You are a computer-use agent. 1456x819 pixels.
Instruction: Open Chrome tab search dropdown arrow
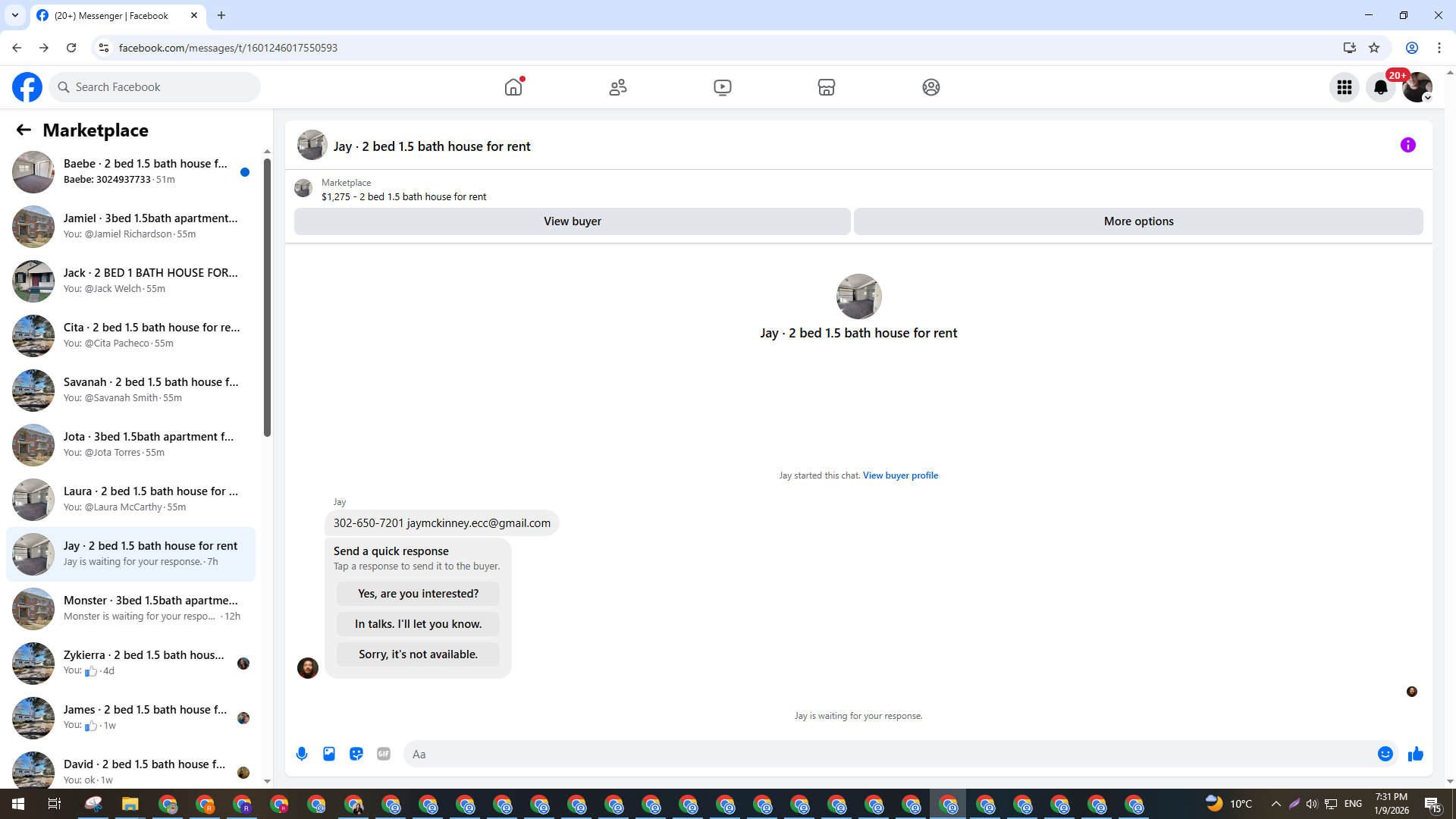(x=14, y=15)
